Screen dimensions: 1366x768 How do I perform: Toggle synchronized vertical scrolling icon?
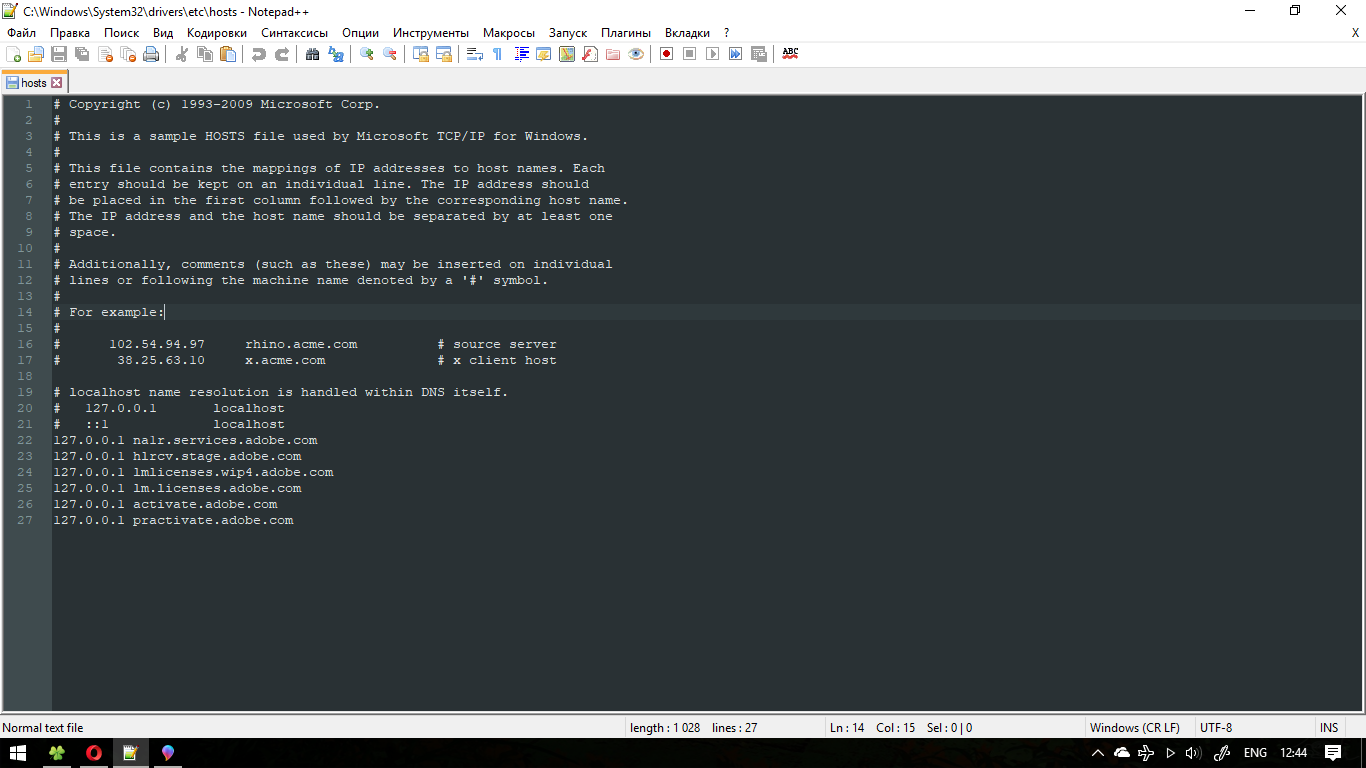point(421,54)
